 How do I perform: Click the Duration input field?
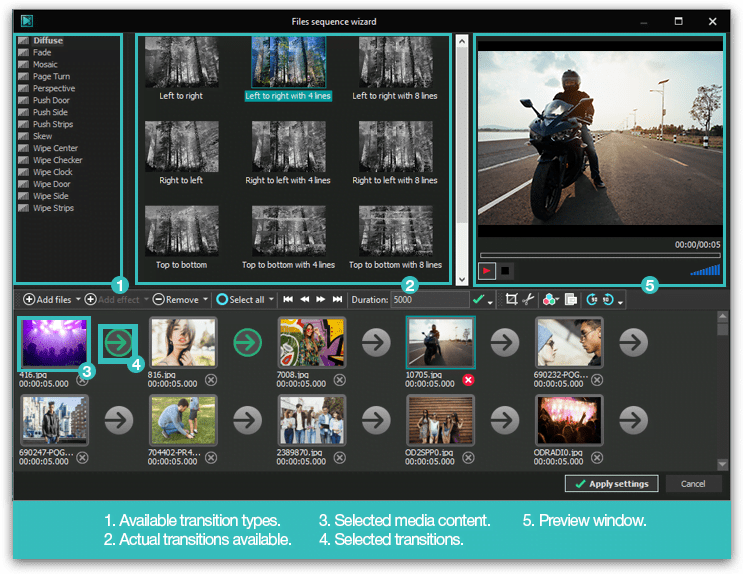pos(430,300)
